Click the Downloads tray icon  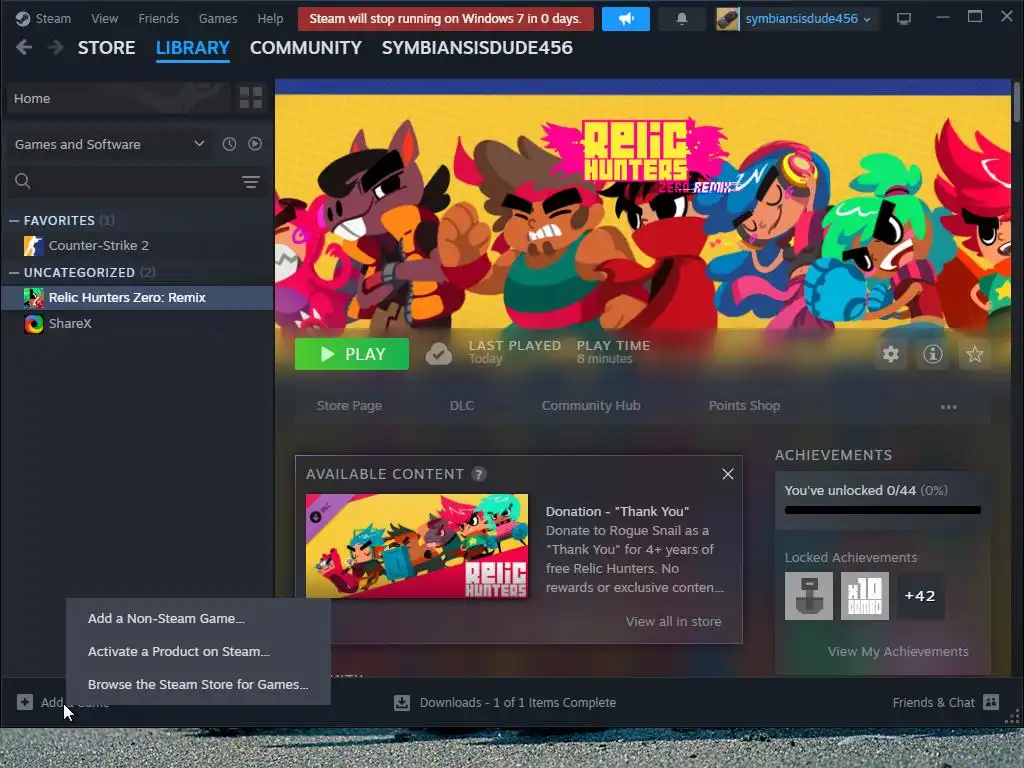point(402,703)
